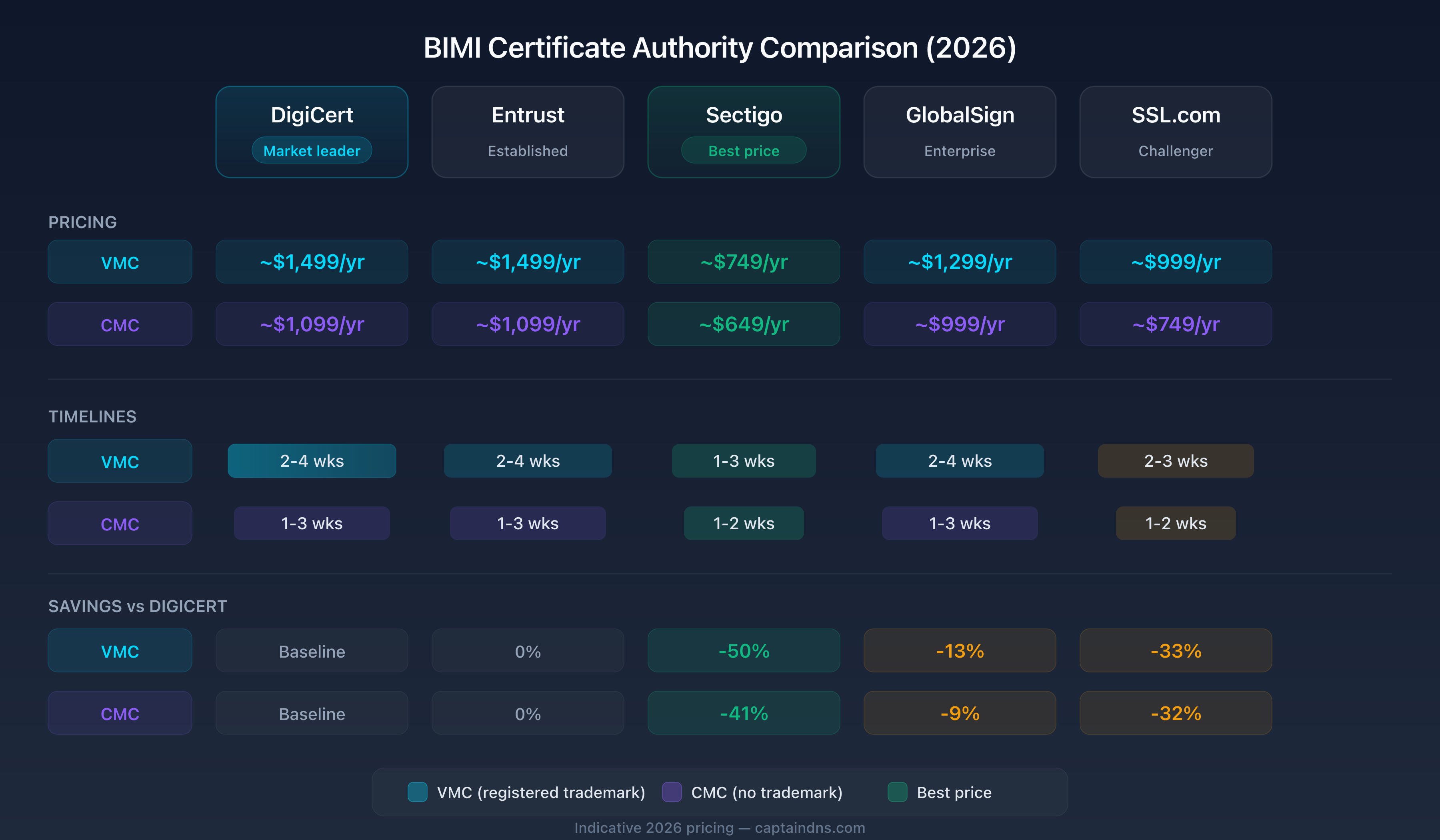Expand the TIMELINES section
The width and height of the screenshot is (1440, 840).
[92, 416]
